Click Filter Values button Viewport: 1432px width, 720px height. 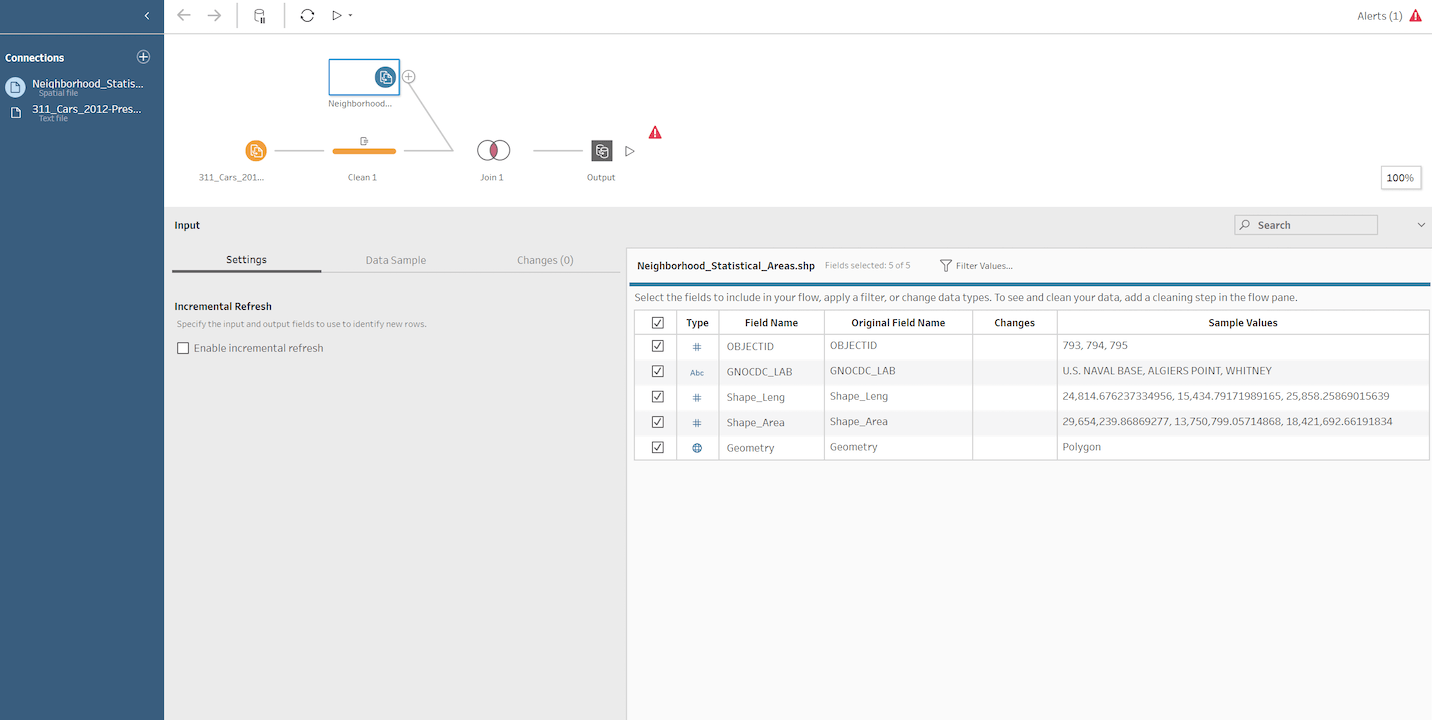pyautogui.click(x=976, y=266)
